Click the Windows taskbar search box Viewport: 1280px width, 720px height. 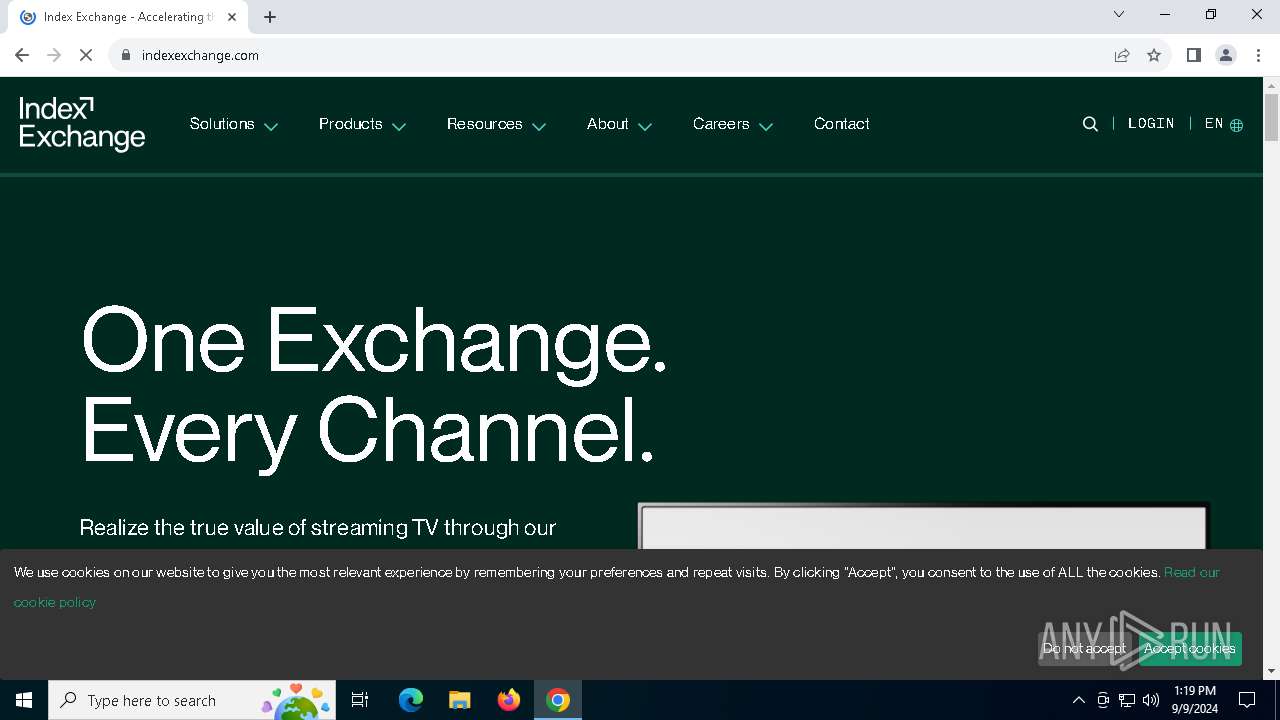coord(192,700)
